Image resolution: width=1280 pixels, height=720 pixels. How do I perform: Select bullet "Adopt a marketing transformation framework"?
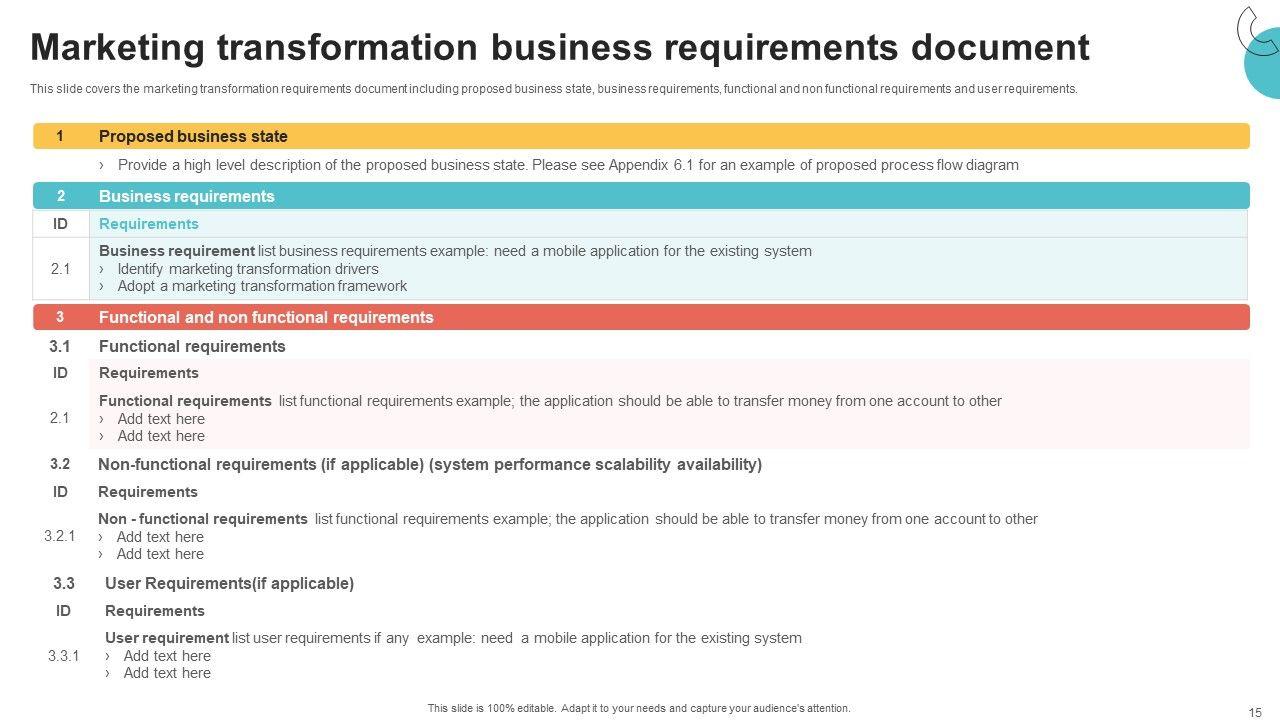262,286
